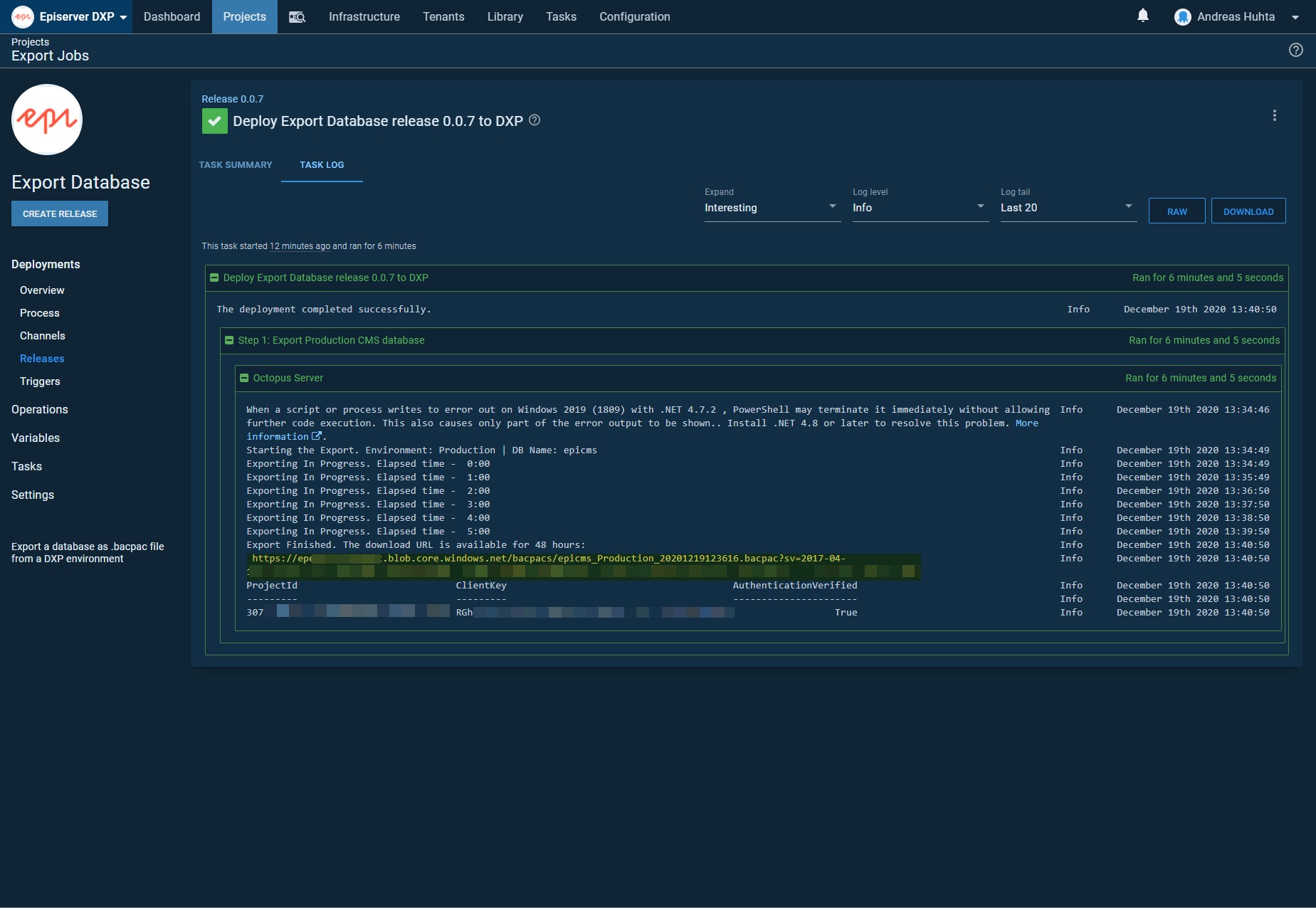Open the search projects icon in navbar
The image size is (1316, 908).
(297, 17)
